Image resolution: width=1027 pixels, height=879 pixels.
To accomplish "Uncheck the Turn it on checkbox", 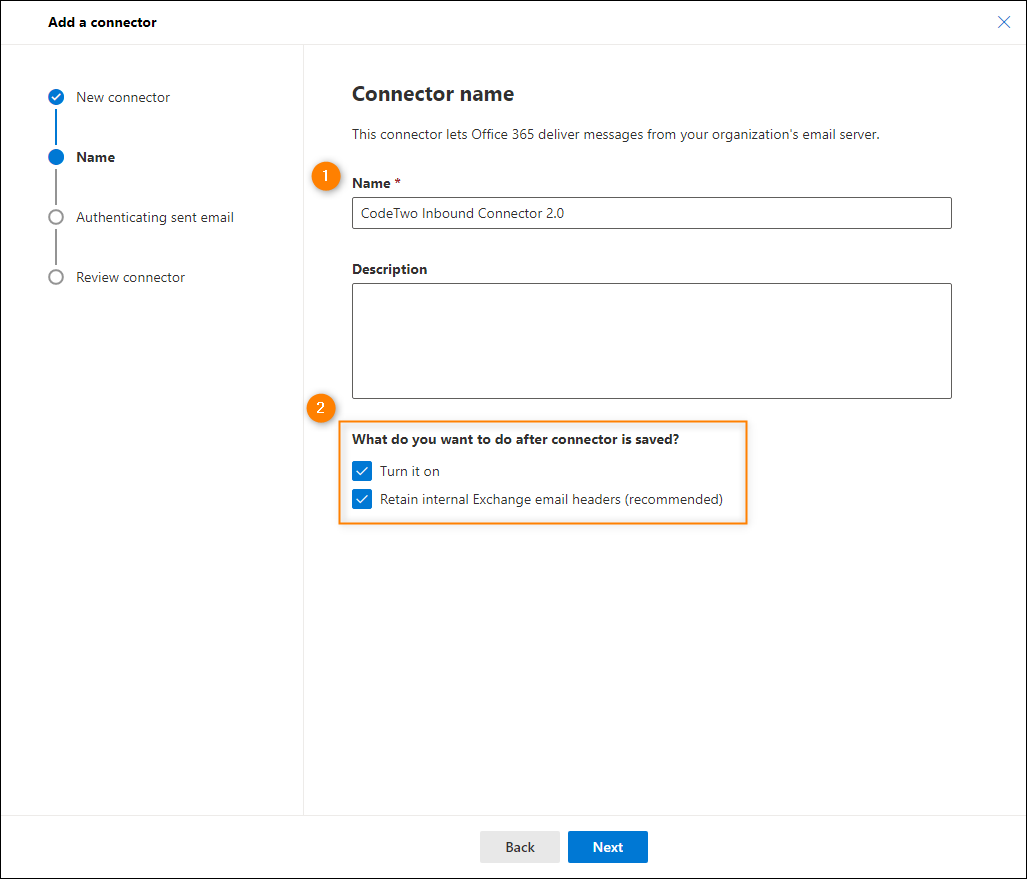I will [x=362, y=471].
